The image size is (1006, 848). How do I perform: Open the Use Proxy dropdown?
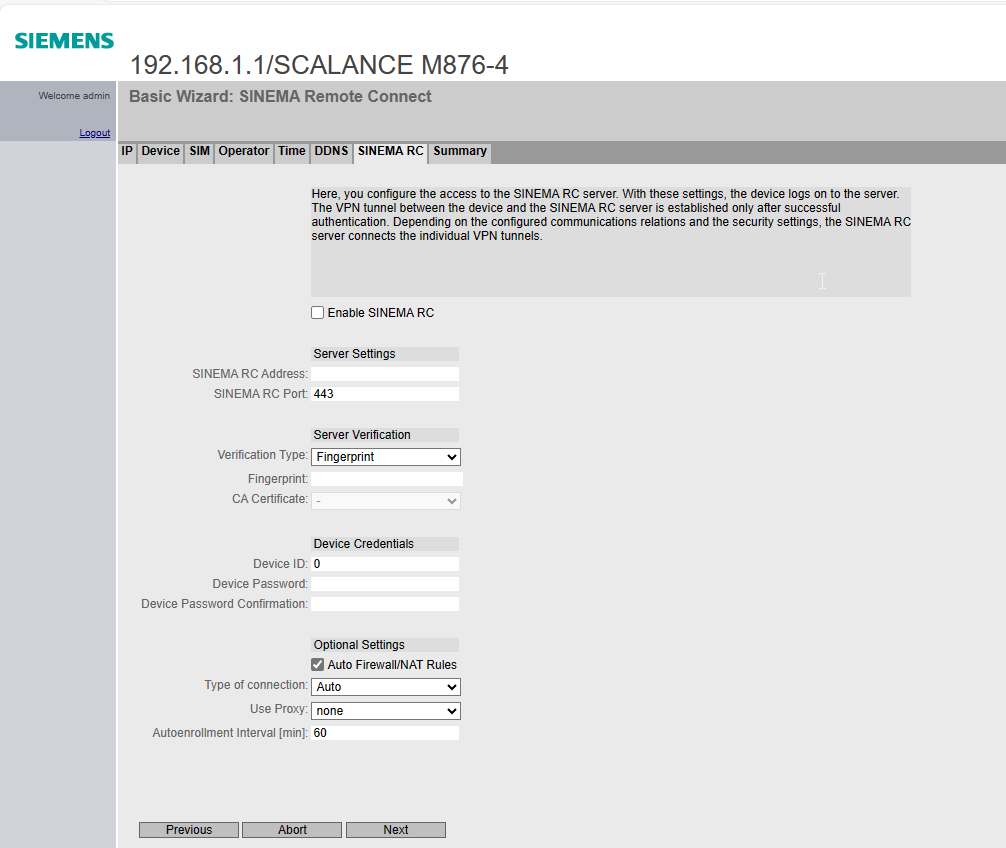point(385,711)
